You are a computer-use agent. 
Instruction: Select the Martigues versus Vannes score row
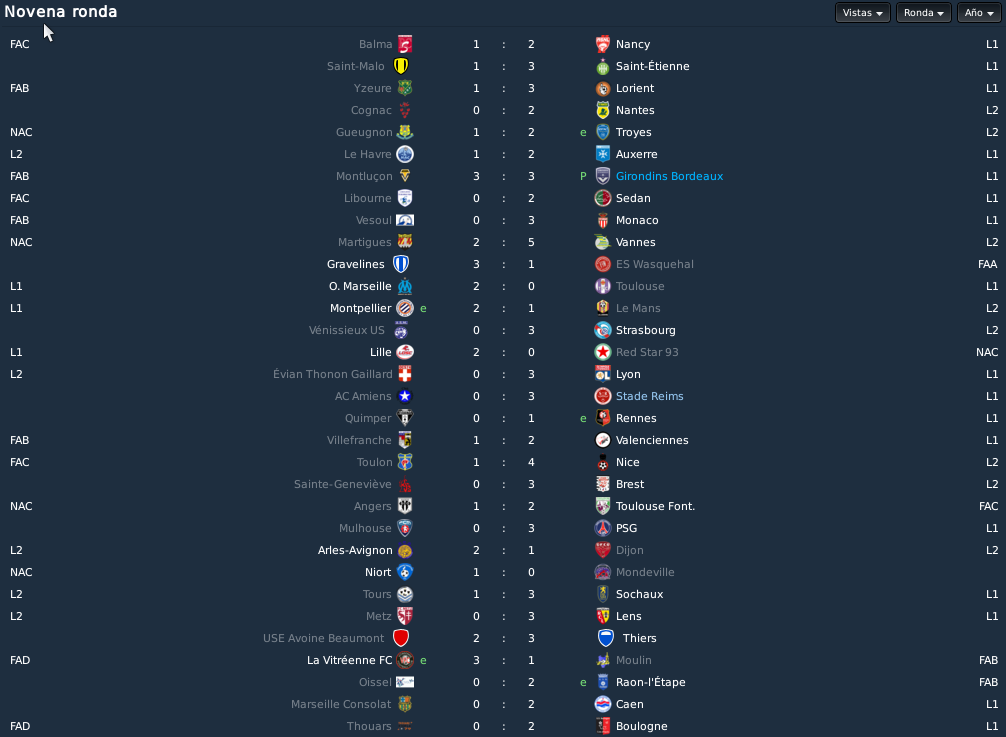coord(503,242)
